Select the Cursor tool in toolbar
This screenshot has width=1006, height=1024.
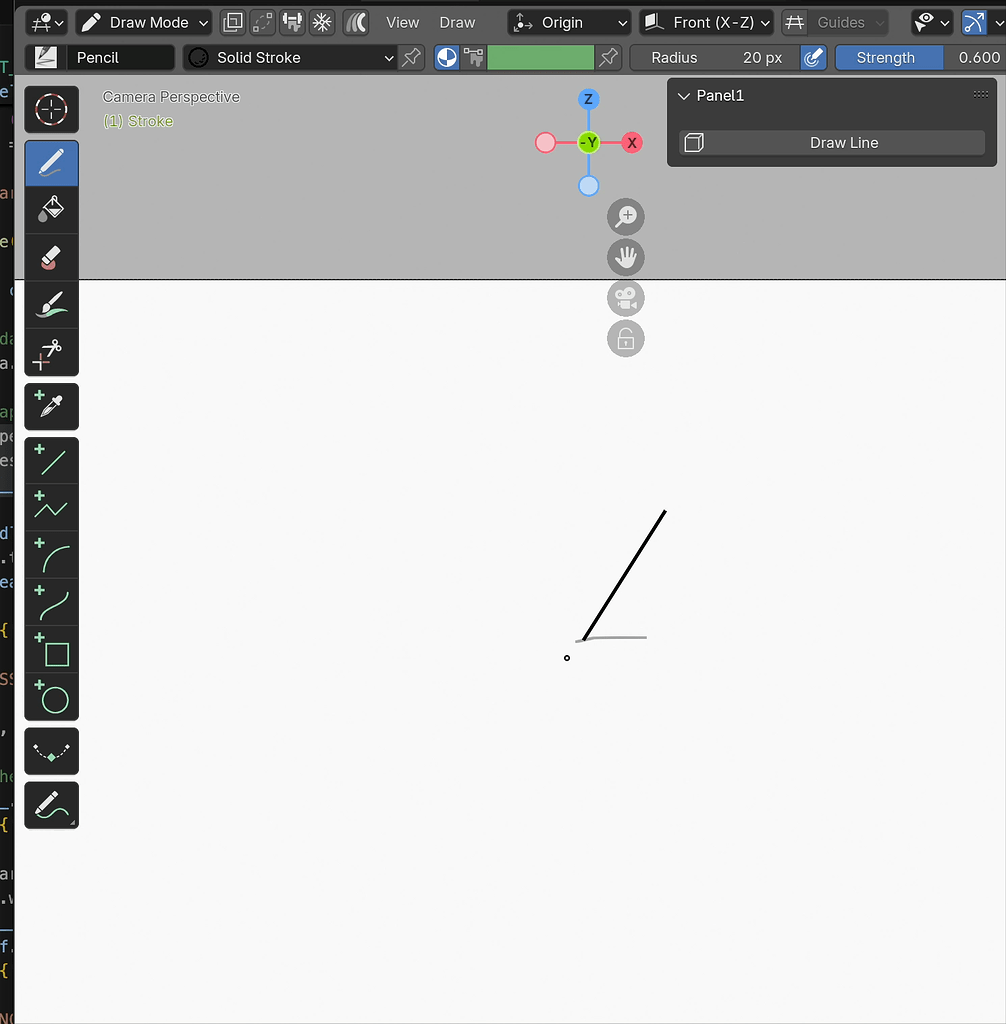tap(52, 109)
